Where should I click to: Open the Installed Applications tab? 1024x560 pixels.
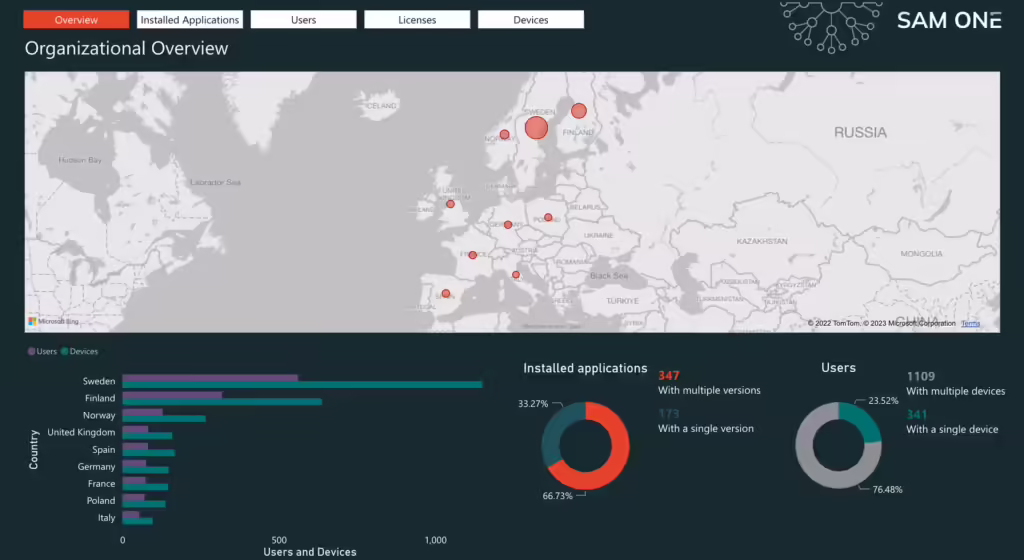click(x=190, y=20)
